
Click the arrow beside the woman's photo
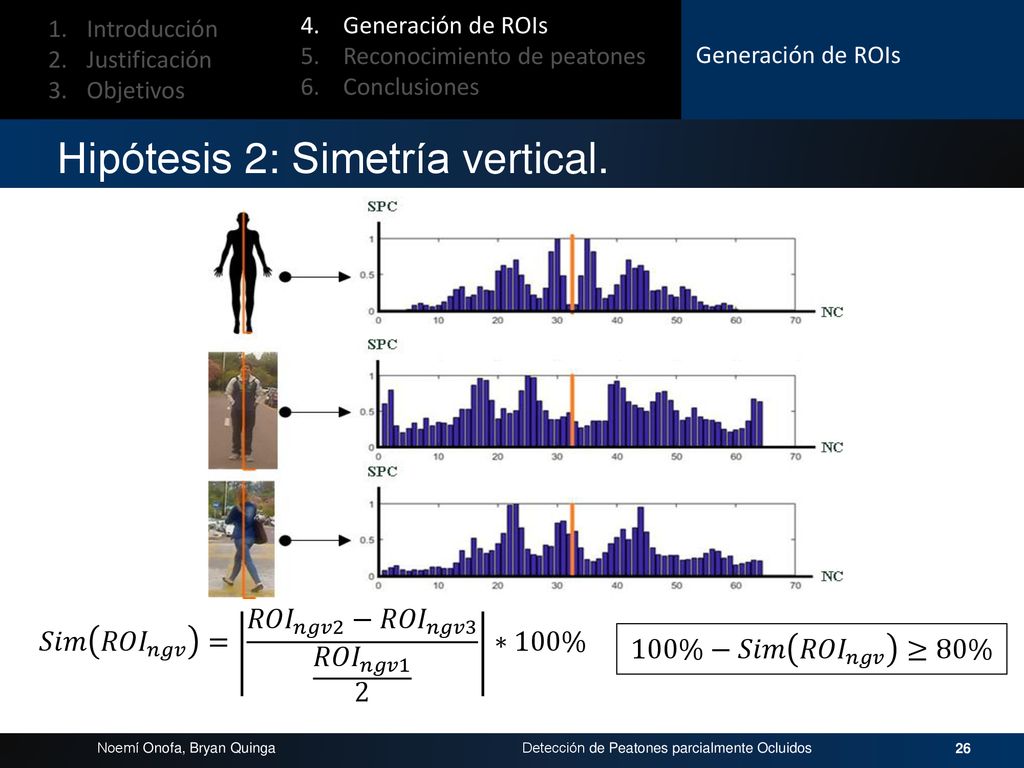tap(315, 541)
